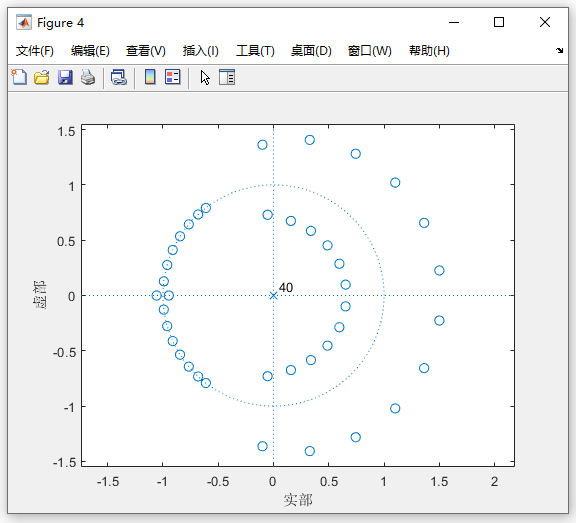Click the Link Plot toolbar icon
Image resolution: width=576 pixels, height=523 pixels.
[x=119, y=77]
